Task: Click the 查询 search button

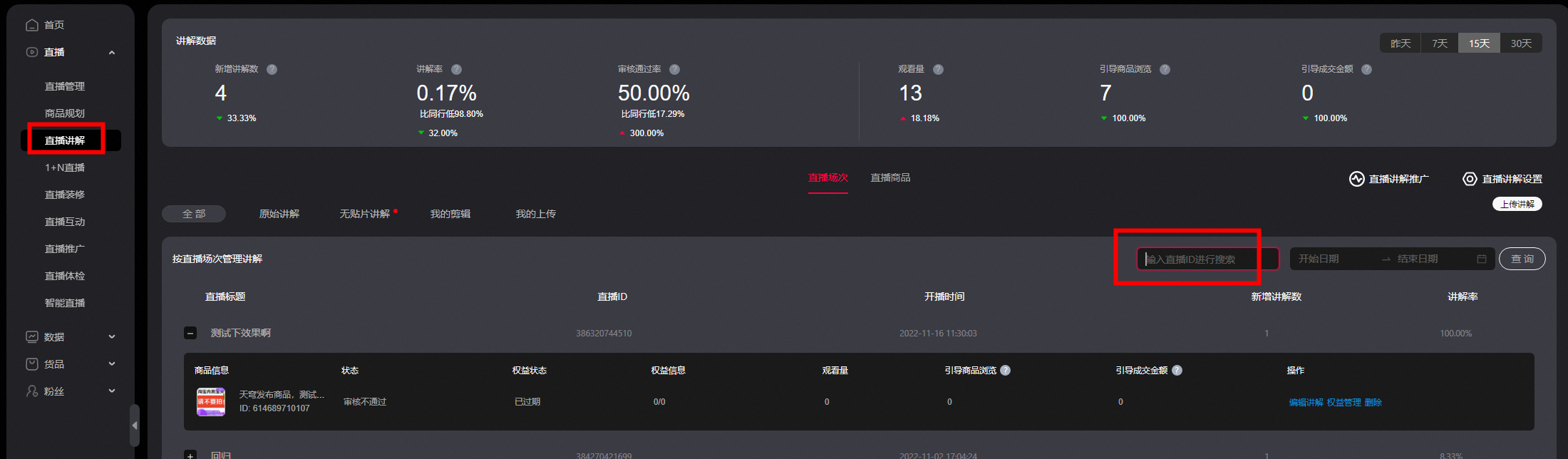Action: point(1522,259)
